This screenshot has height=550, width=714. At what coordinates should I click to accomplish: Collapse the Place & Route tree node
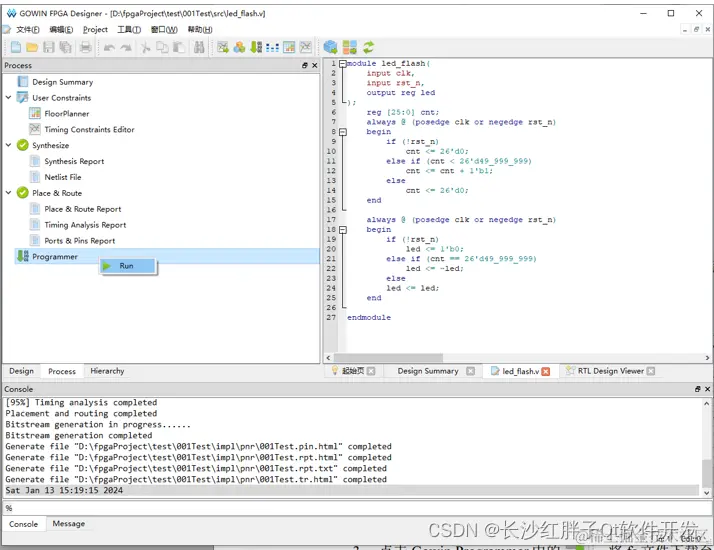8,193
